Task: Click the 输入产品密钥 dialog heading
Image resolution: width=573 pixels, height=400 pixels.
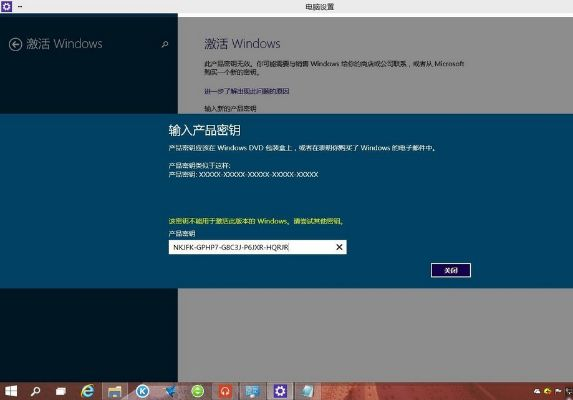Action: point(205,130)
